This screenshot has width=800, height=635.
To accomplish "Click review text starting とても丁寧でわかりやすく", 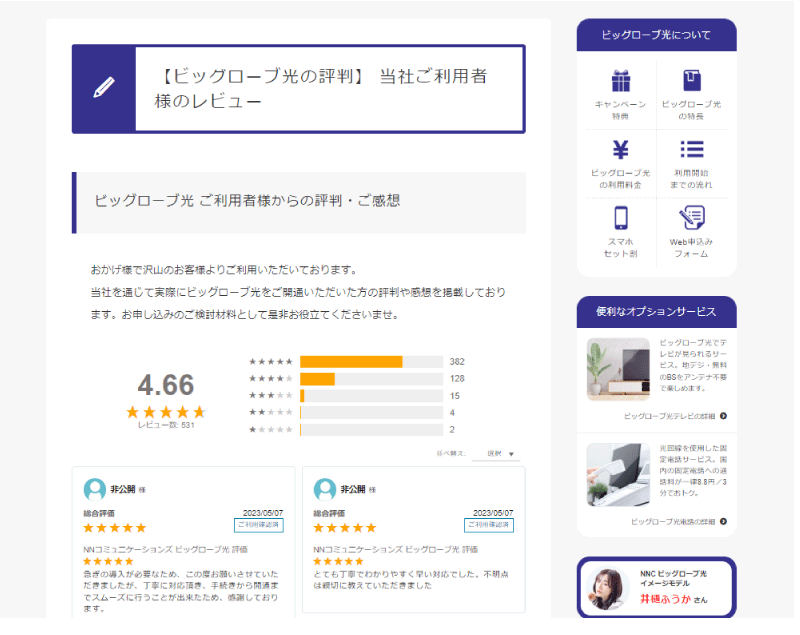I will tap(411, 580).
